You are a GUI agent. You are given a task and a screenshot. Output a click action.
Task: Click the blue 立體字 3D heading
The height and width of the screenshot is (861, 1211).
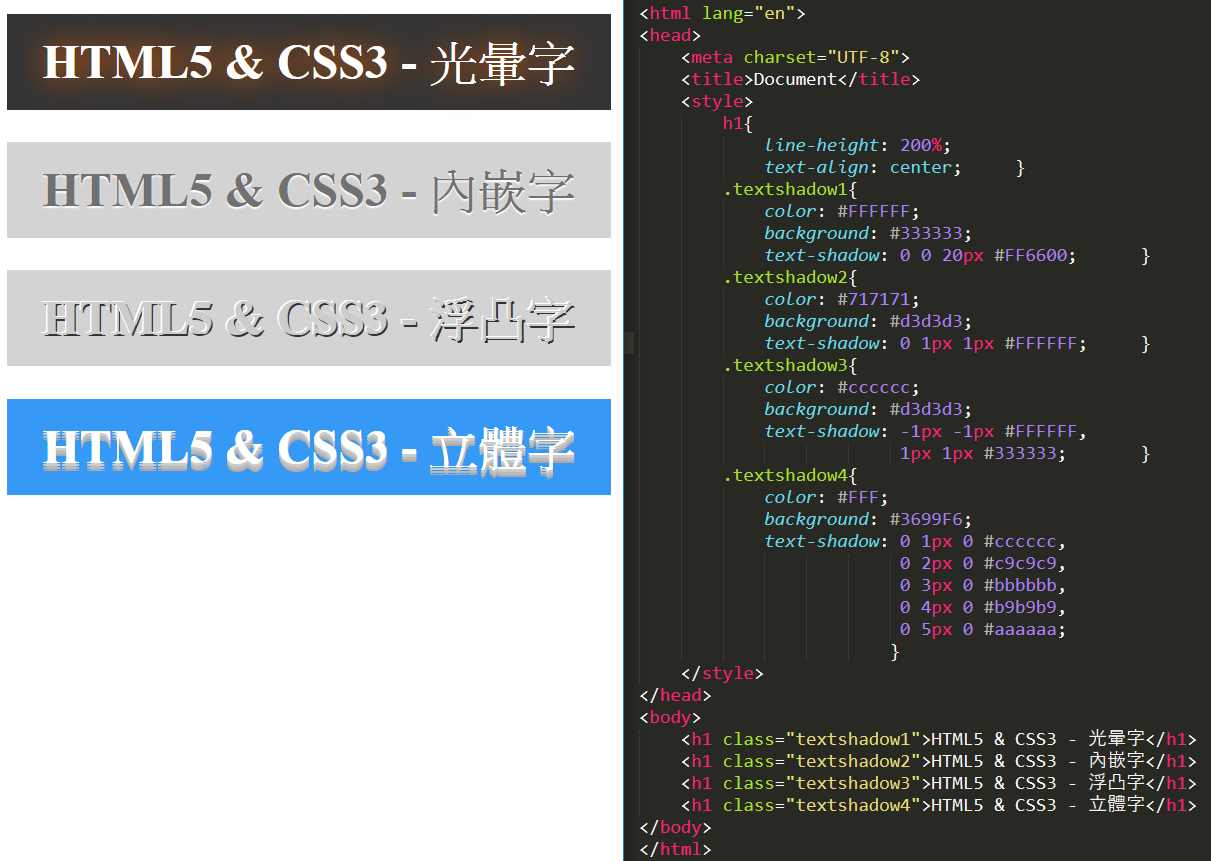coord(308,448)
